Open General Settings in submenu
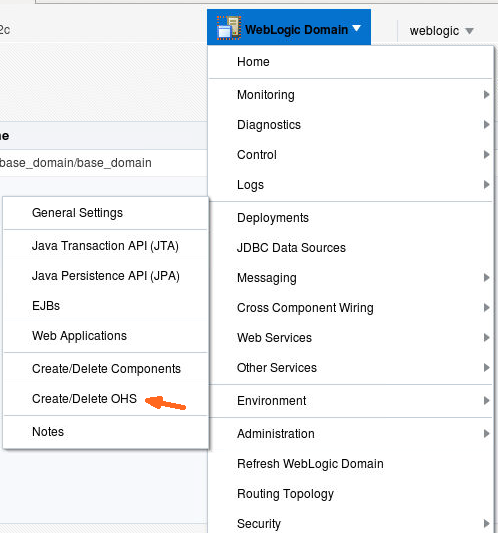 78,213
